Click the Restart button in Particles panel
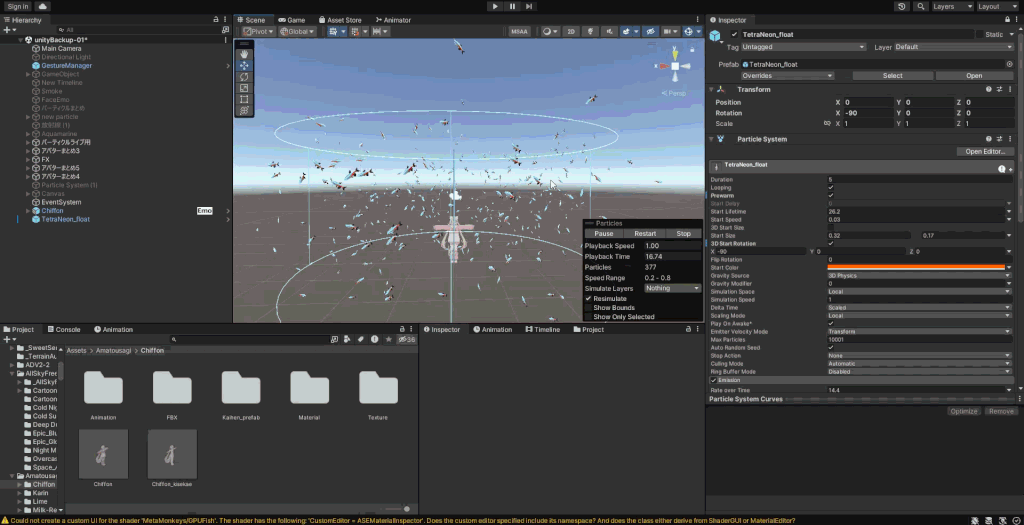The height and width of the screenshot is (525, 1024). (645, 233)
